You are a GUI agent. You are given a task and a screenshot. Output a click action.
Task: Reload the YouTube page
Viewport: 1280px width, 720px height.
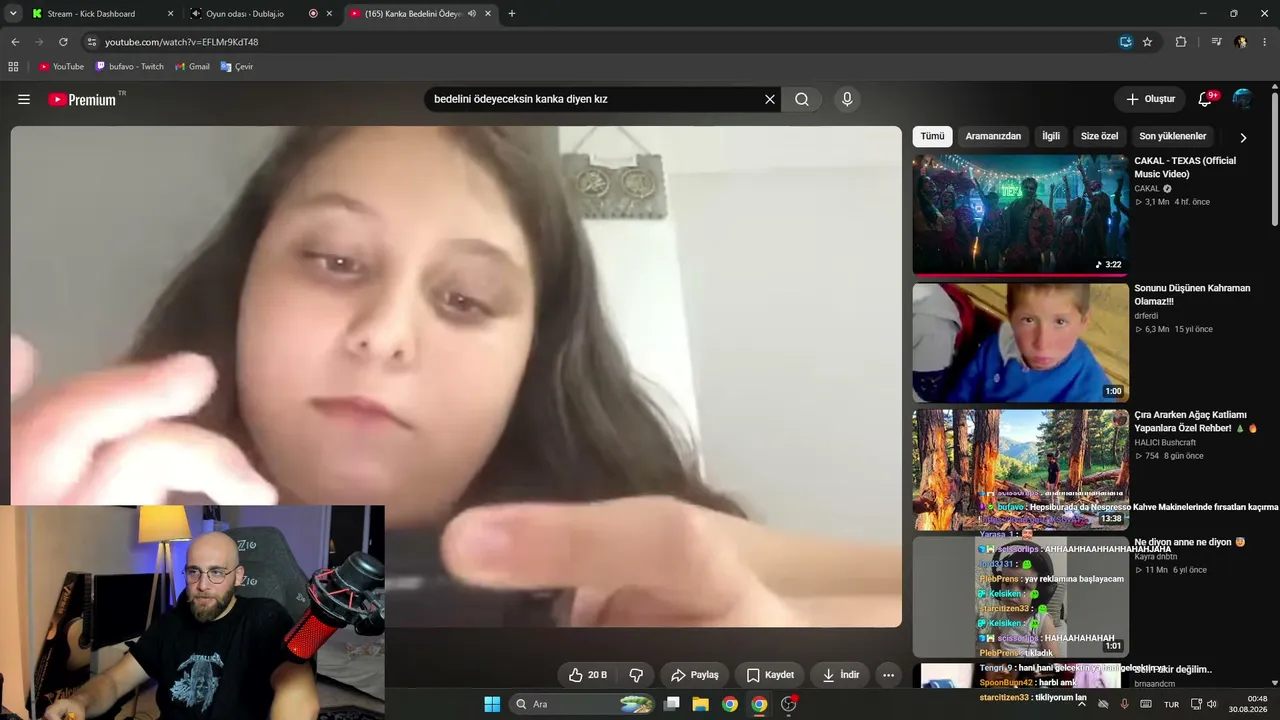point(63,42)
